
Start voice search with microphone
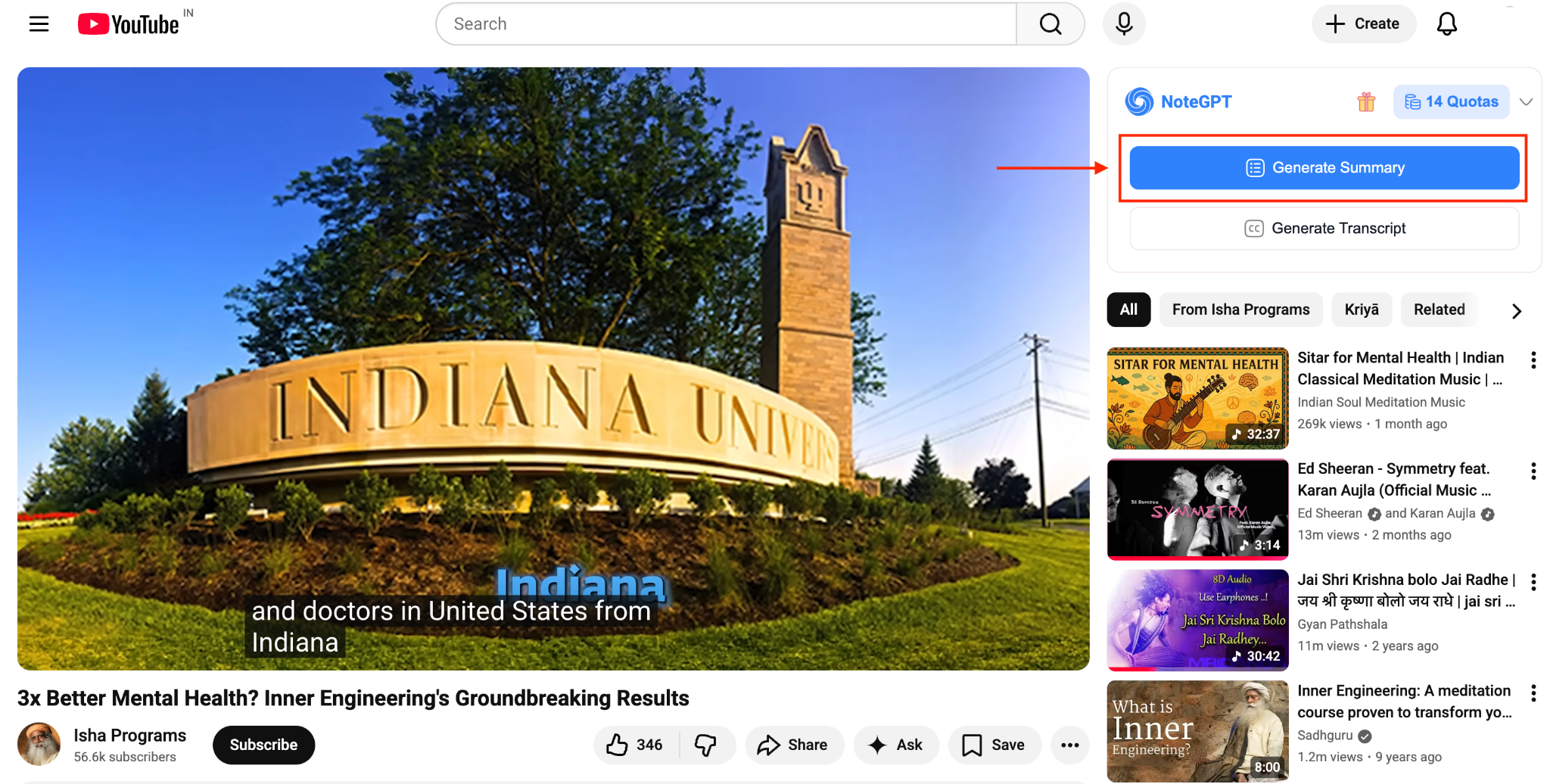[1124, 24]
